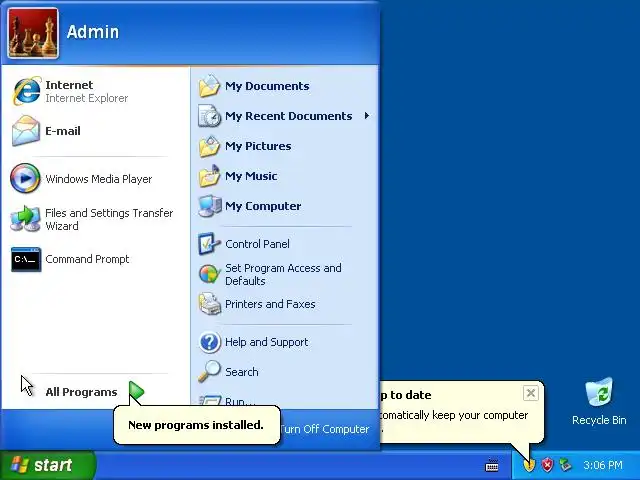
Task: Click the E-mail envelope icon
Action: pyautogui.click(x=26, y=131)
